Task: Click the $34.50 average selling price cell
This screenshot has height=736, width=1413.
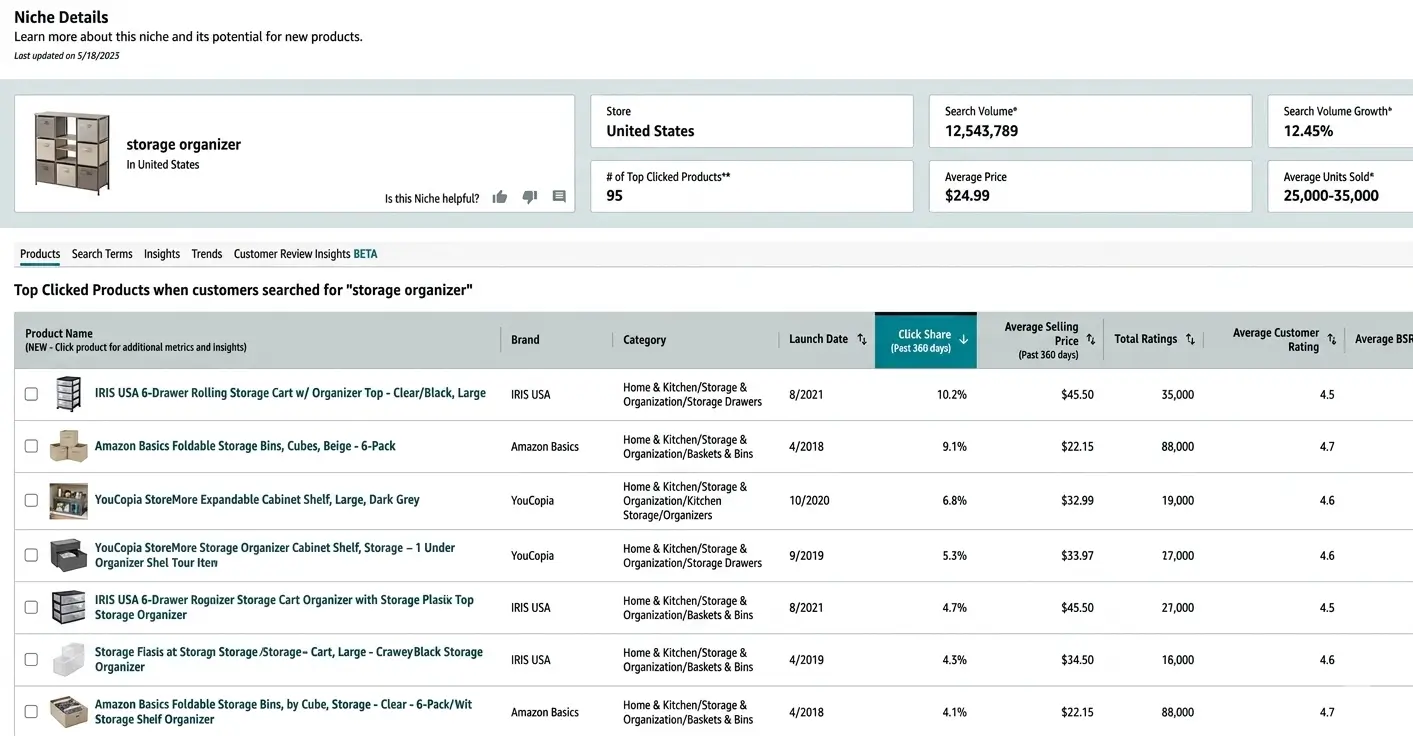Action: coord(1077,660)
